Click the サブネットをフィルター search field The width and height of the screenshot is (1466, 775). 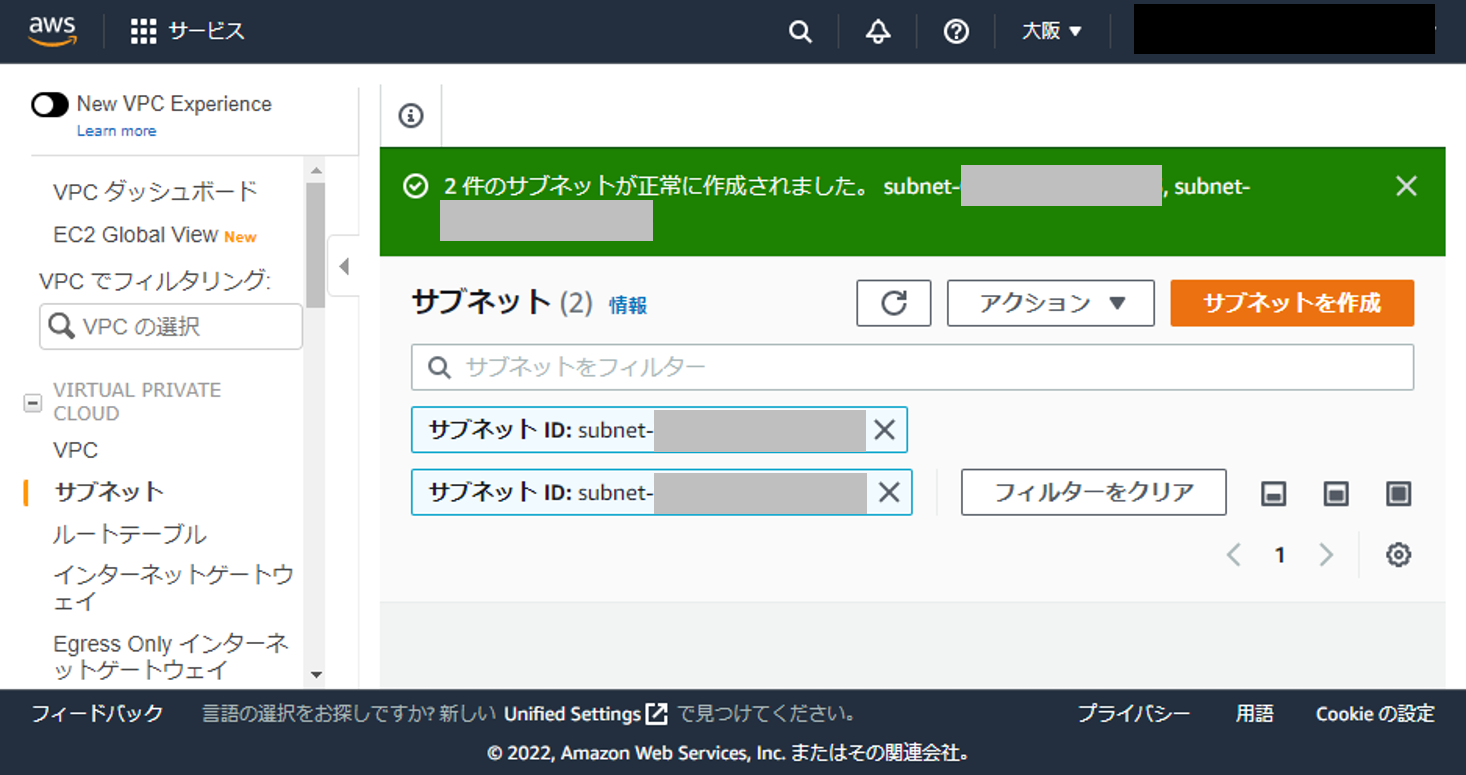(x=912, y=367)
